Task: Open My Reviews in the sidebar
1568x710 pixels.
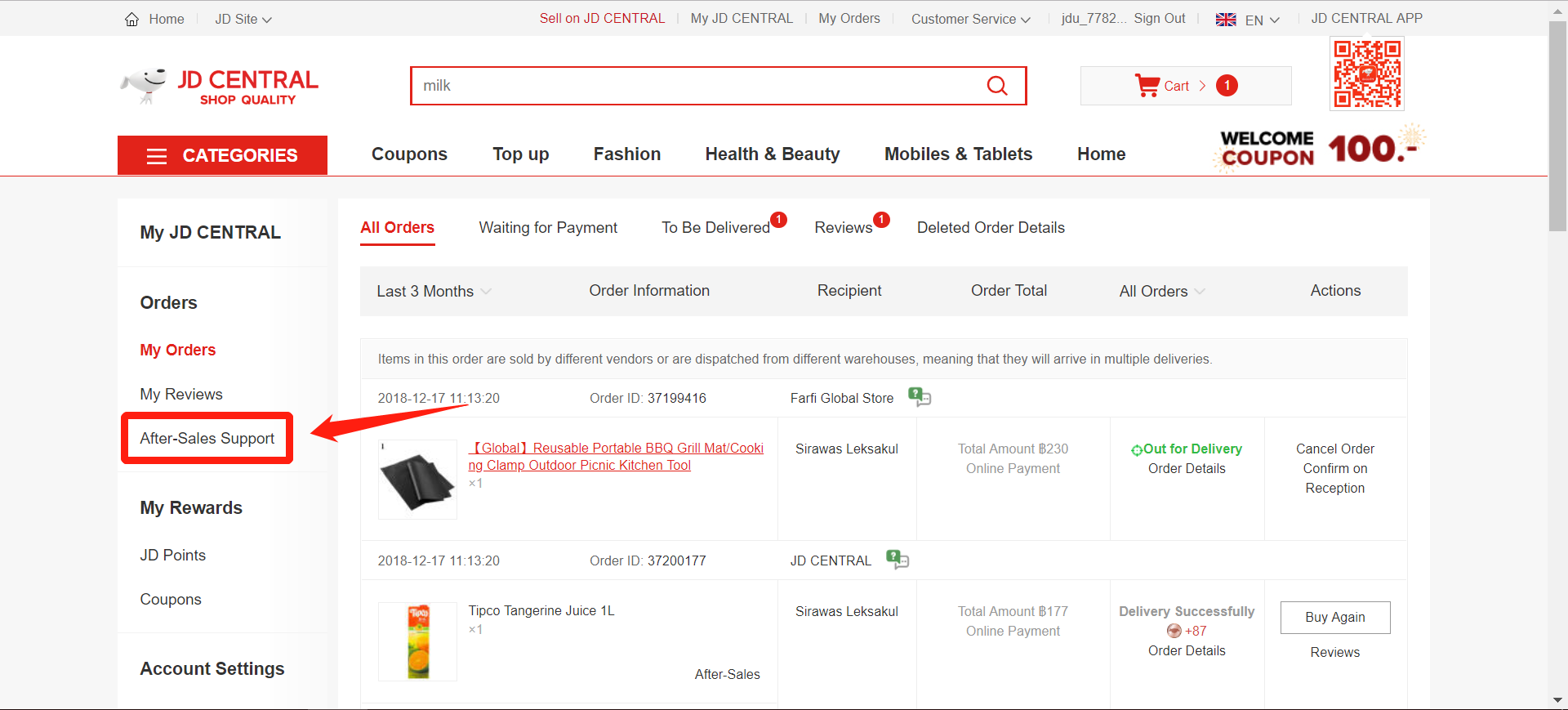Action: (181, 395)
